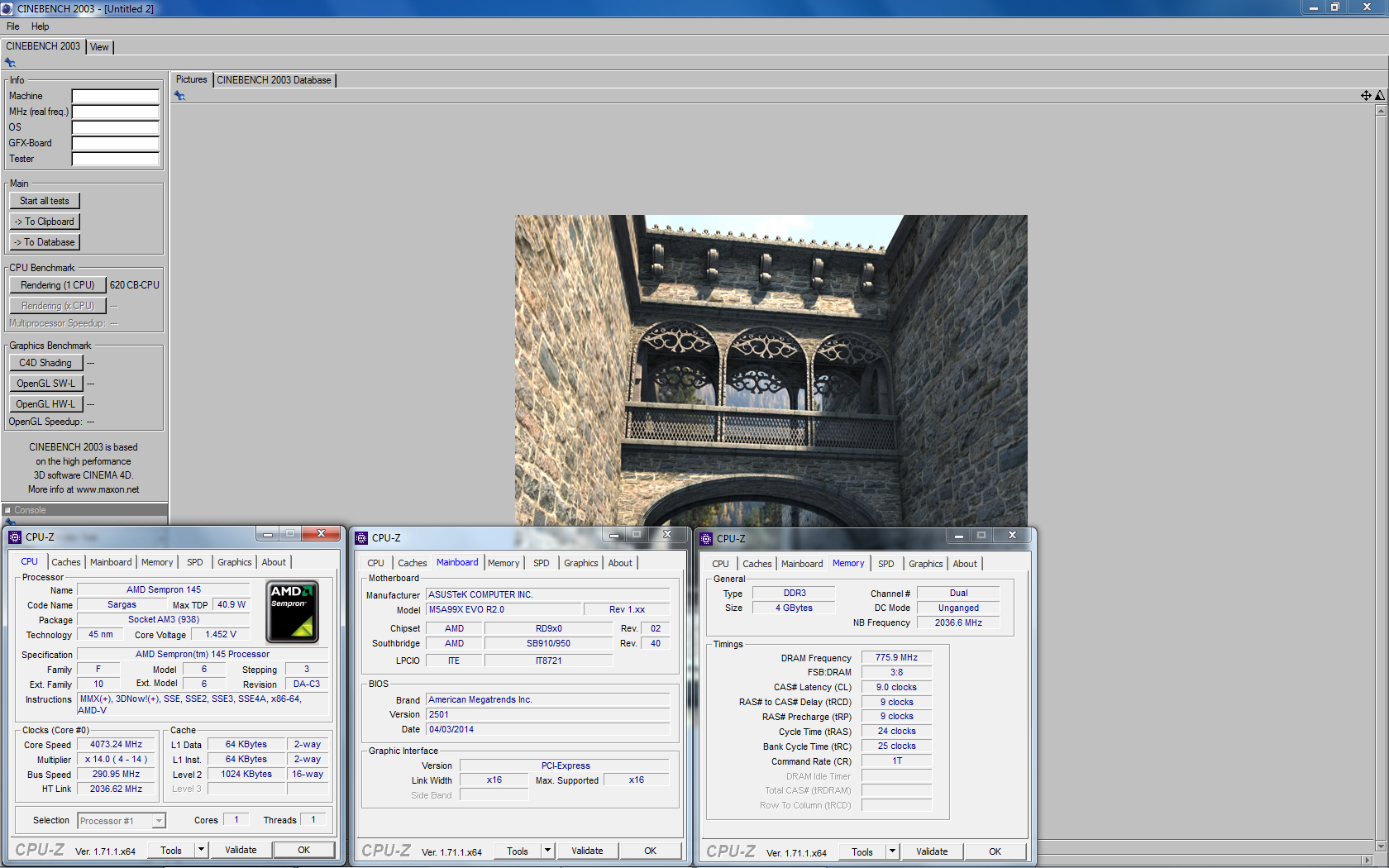Run the OpenGL SW-L benchmark
The height and width of the screenshot is (868, 1389).
point(45,384)
